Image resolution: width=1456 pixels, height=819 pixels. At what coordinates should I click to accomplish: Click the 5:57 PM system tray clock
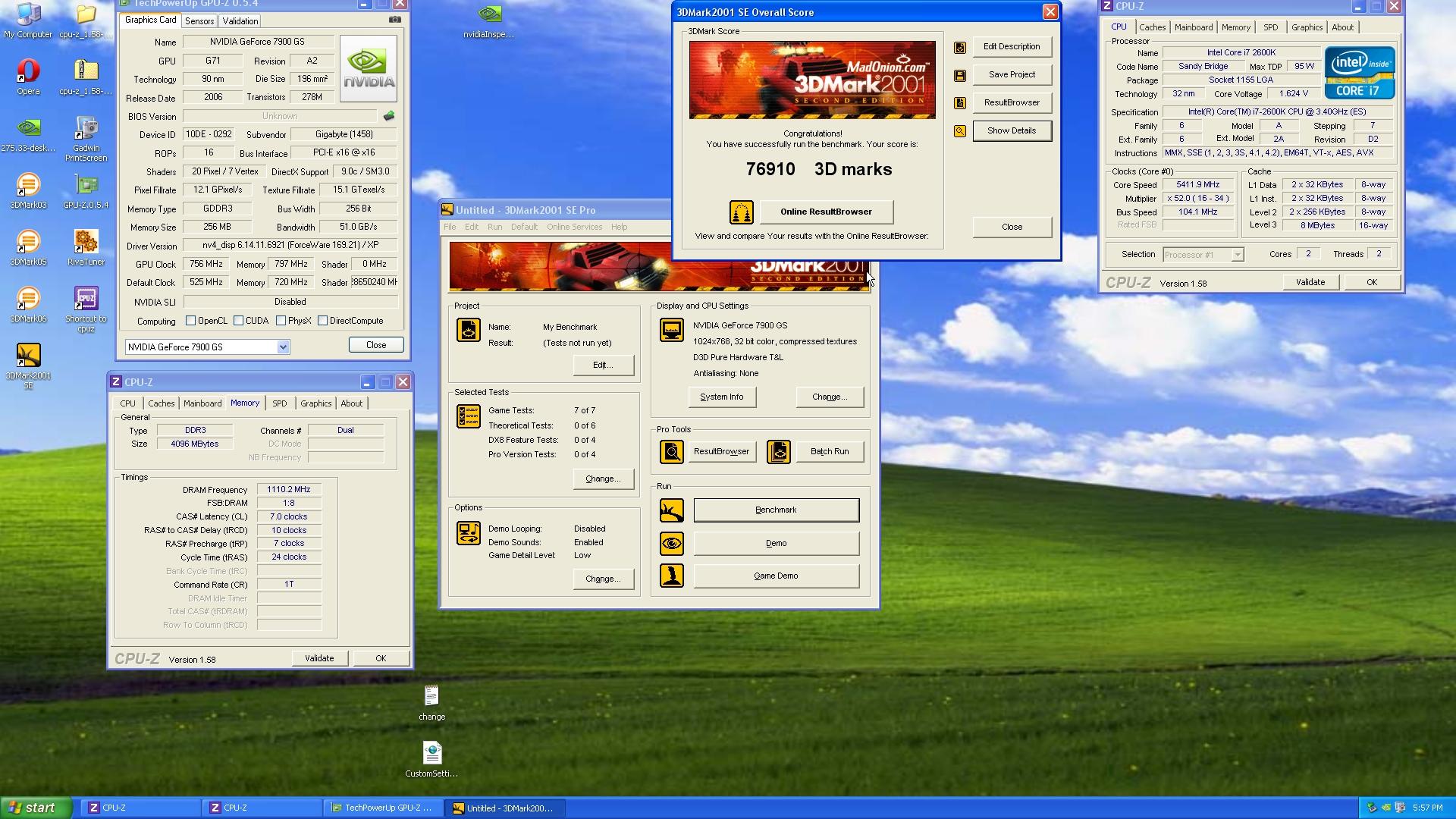pyautogui.click(x=1427, y=808)
